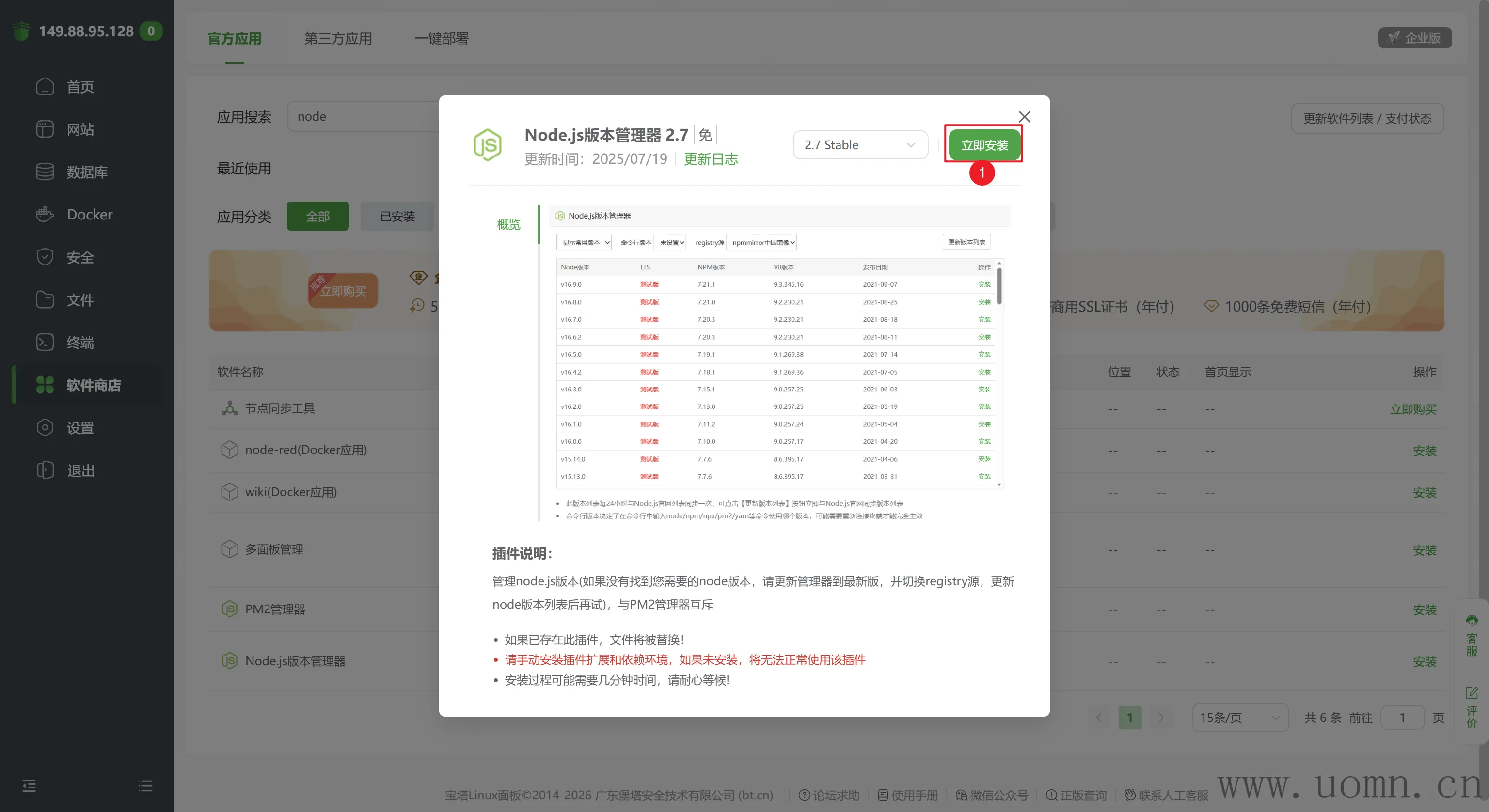Switch to the 第三方应用 tab
This screenshot has height=812, width=1489.
pos(338,39)
